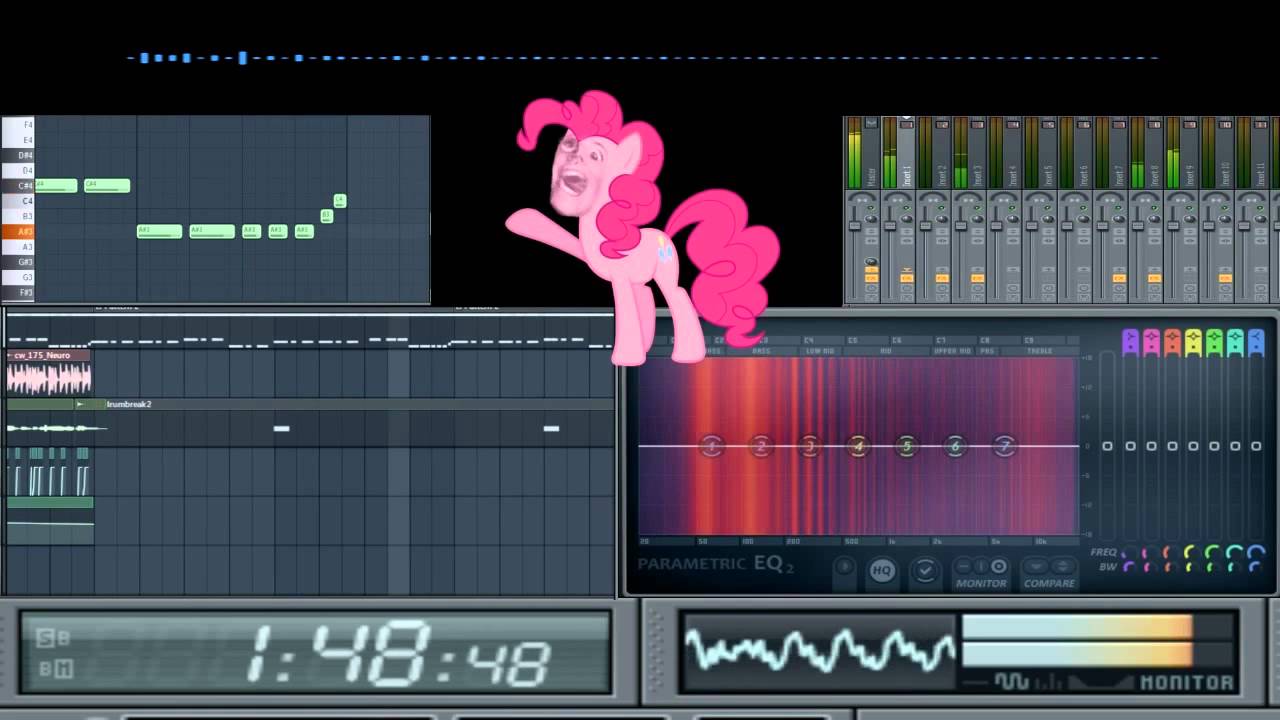This screenshot has height=720, width=1280.
Task: Open the EQ options arrow beside HQ
Action: 845,568
